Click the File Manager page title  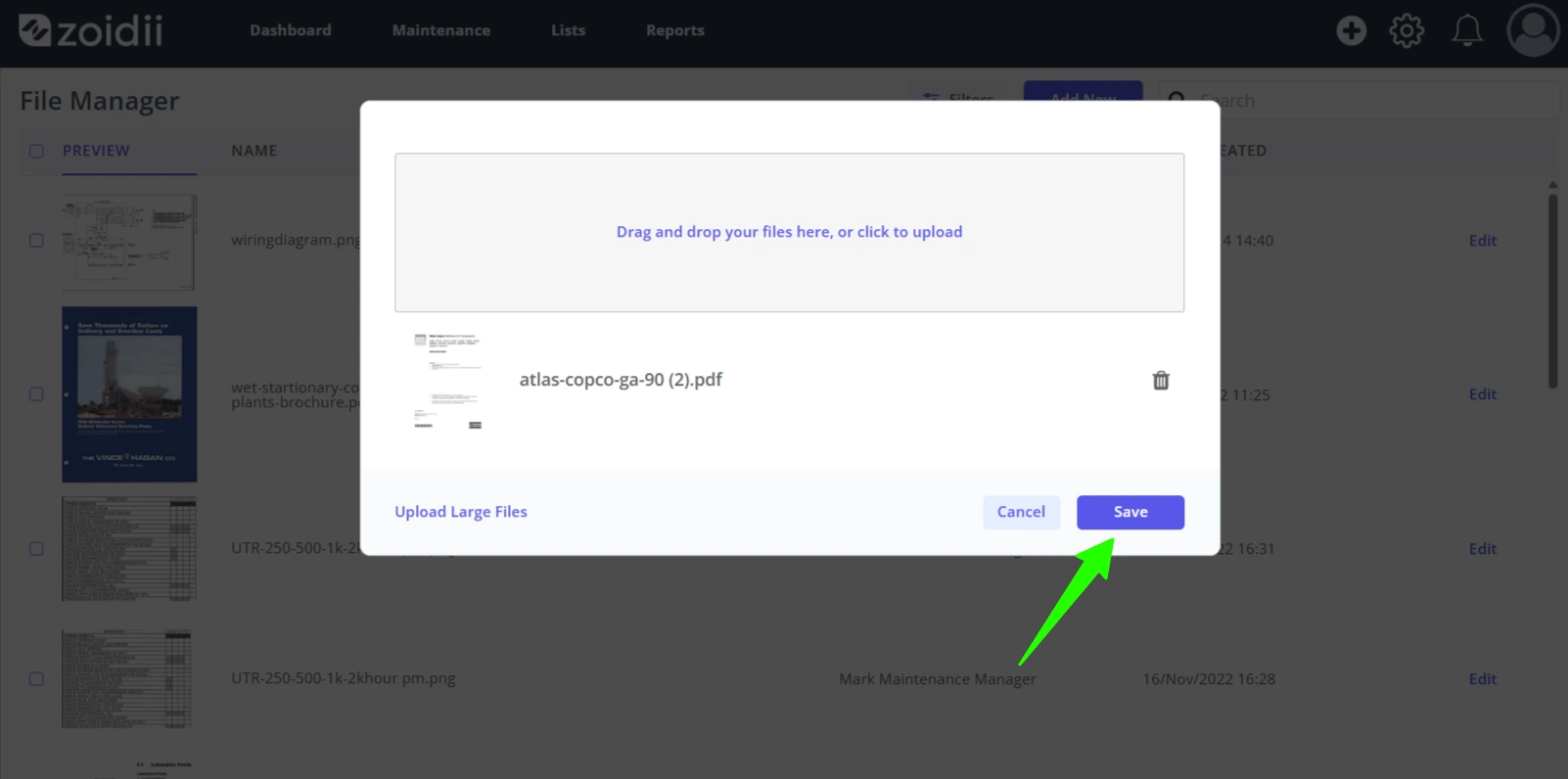click(x=100, y=101)
